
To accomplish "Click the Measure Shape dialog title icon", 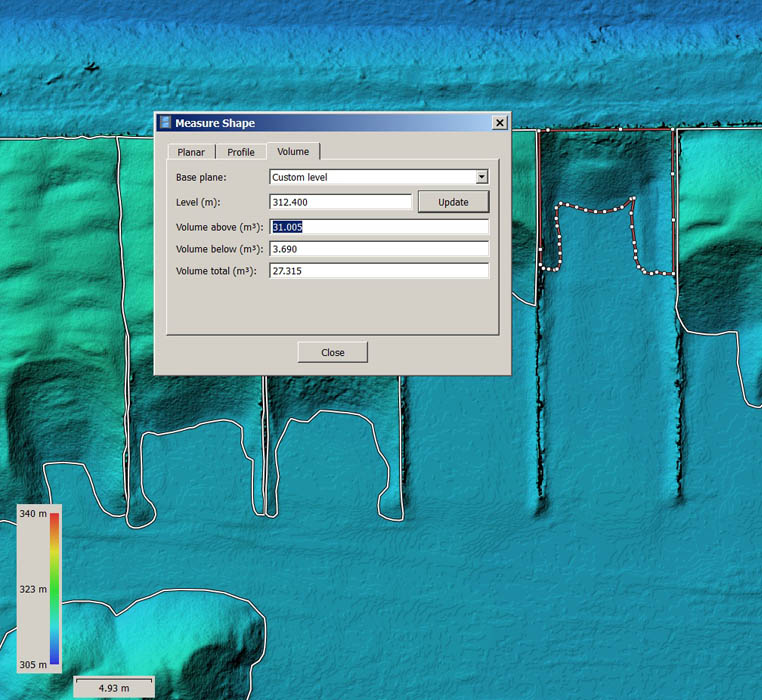I will (x=165, y=123).
